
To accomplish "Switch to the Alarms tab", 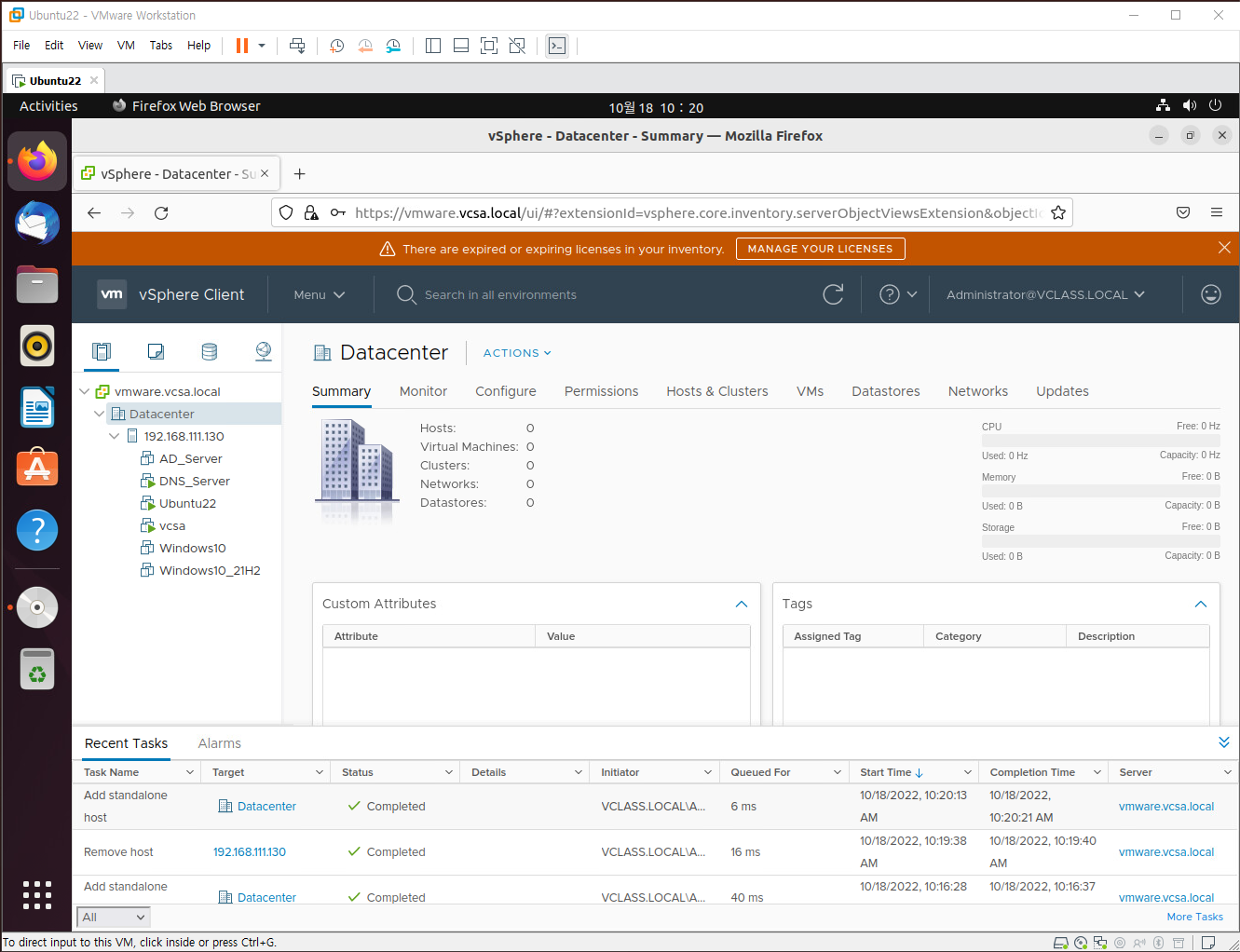I will (x=220, y=743).
